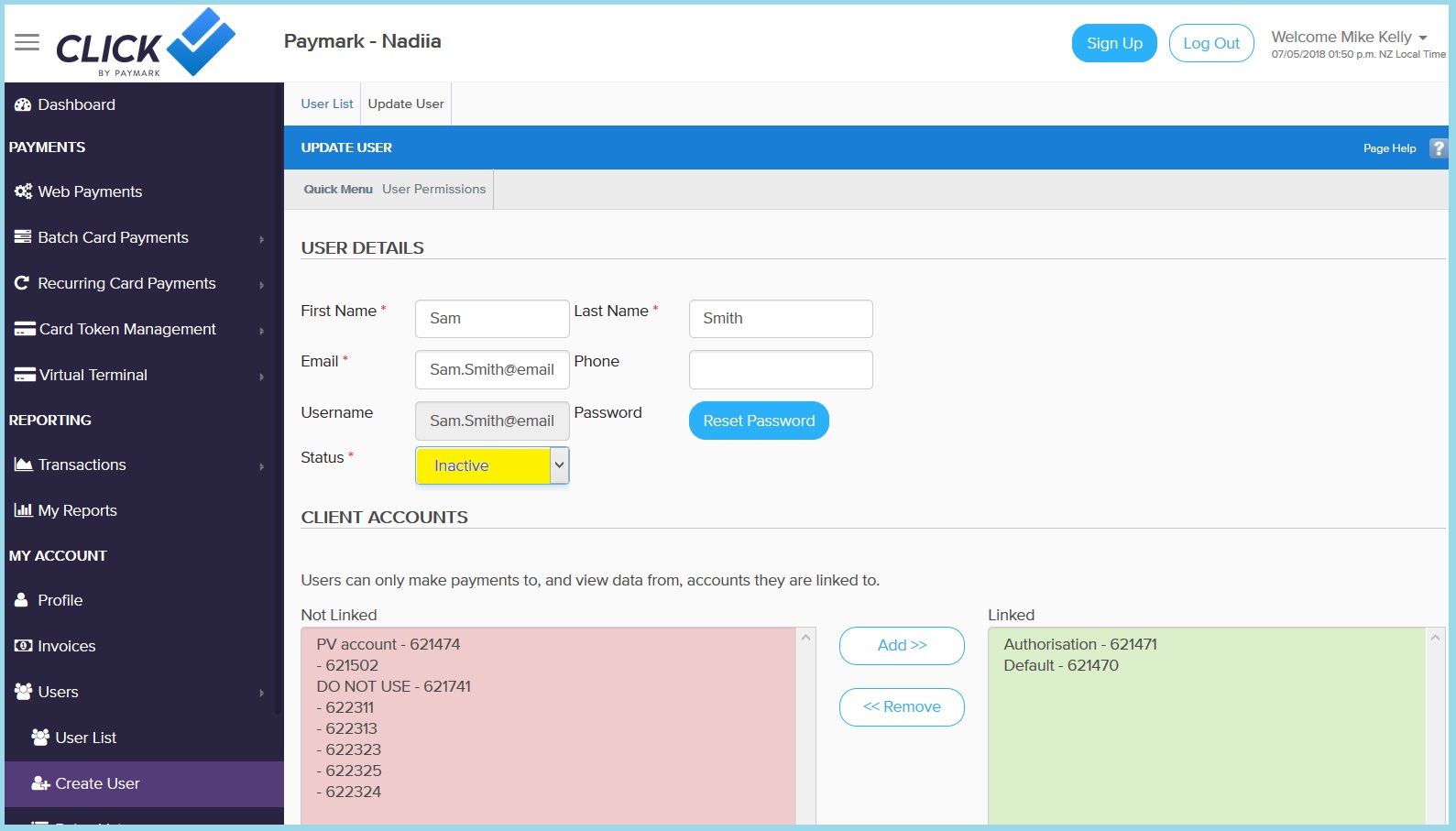The width and height of the screenshot is (1456, 831).
Task: Click the Sign Up button
Action: pos(1114,43)
